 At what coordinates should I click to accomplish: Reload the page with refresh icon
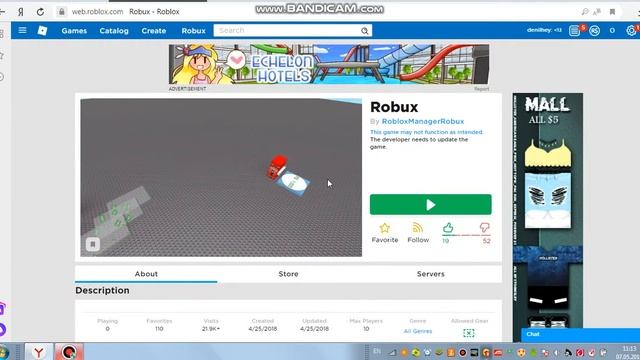point(40,12)
